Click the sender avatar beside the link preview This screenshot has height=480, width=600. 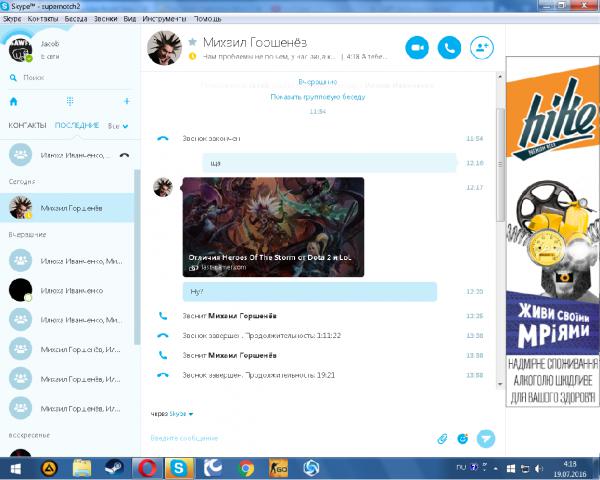(163, 187)
